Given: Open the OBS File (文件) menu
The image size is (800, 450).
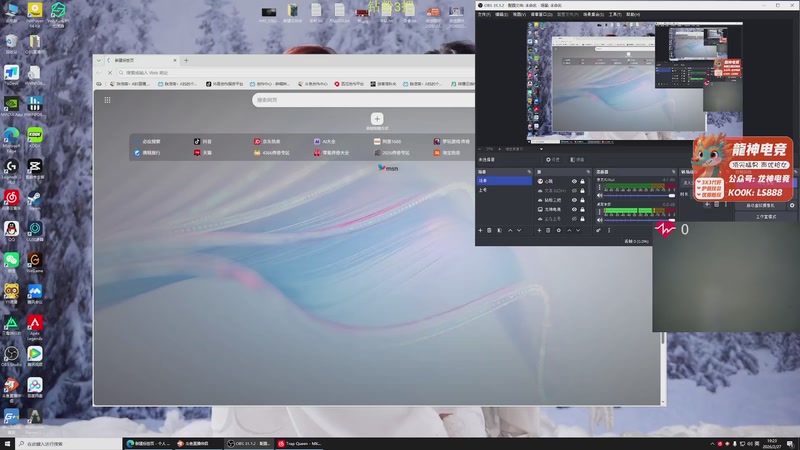Looking at the screenshot, I should 484,14.
